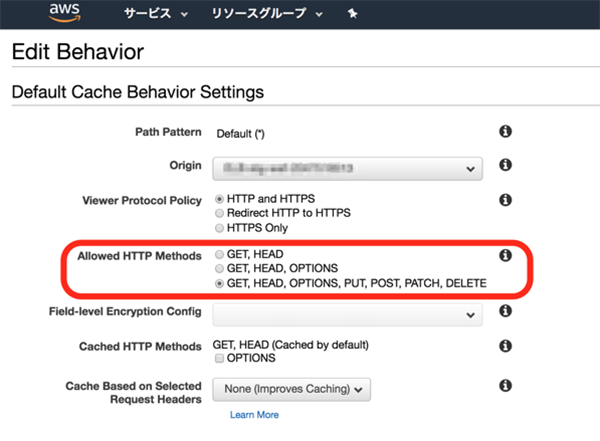Enable OPTIONS checkbox for cached methods

pos(220,358)
